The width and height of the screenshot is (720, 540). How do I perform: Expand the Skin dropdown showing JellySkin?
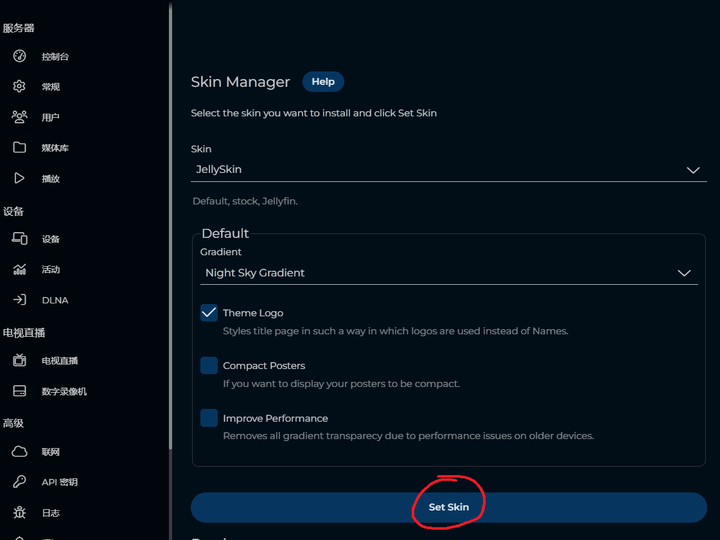pyautogui.click(x=449, y=169)
